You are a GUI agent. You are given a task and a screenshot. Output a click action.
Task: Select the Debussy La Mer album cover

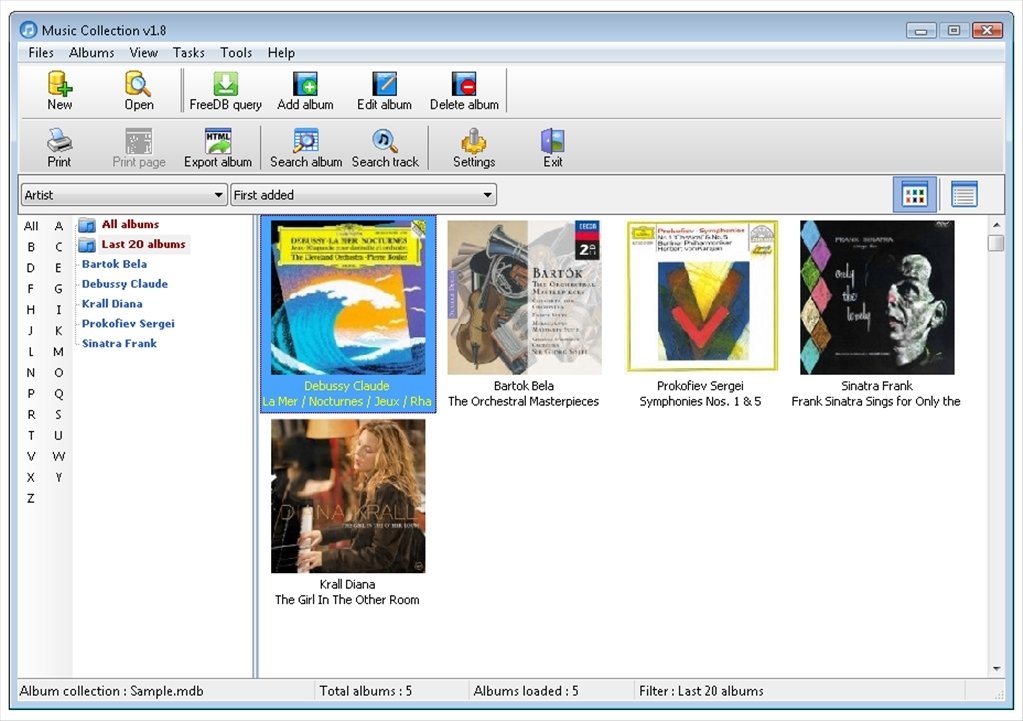coord(348,298)
